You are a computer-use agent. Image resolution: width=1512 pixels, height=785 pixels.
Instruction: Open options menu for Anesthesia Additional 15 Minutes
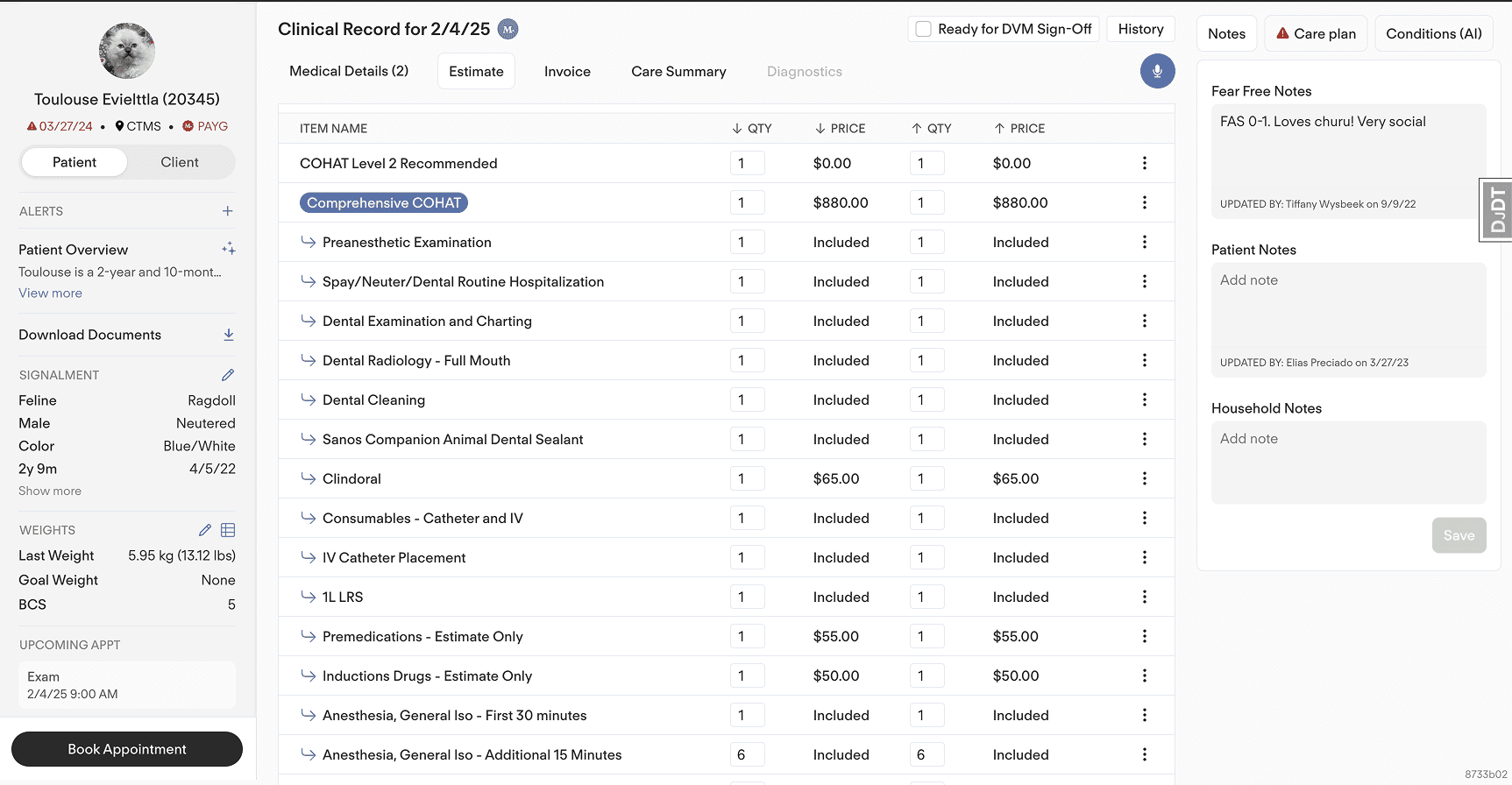(x=1145, y=754)
